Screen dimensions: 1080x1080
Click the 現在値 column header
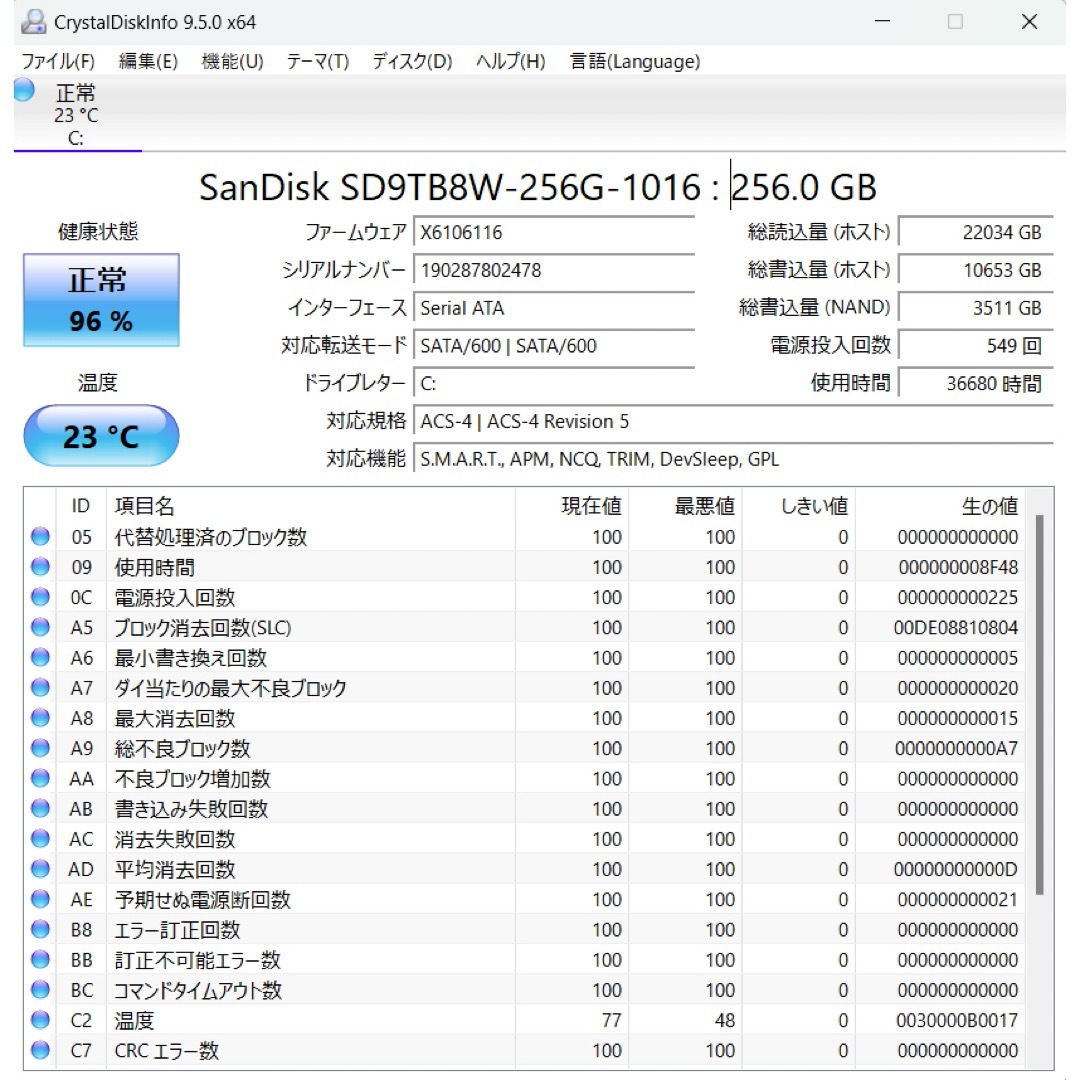572,506
